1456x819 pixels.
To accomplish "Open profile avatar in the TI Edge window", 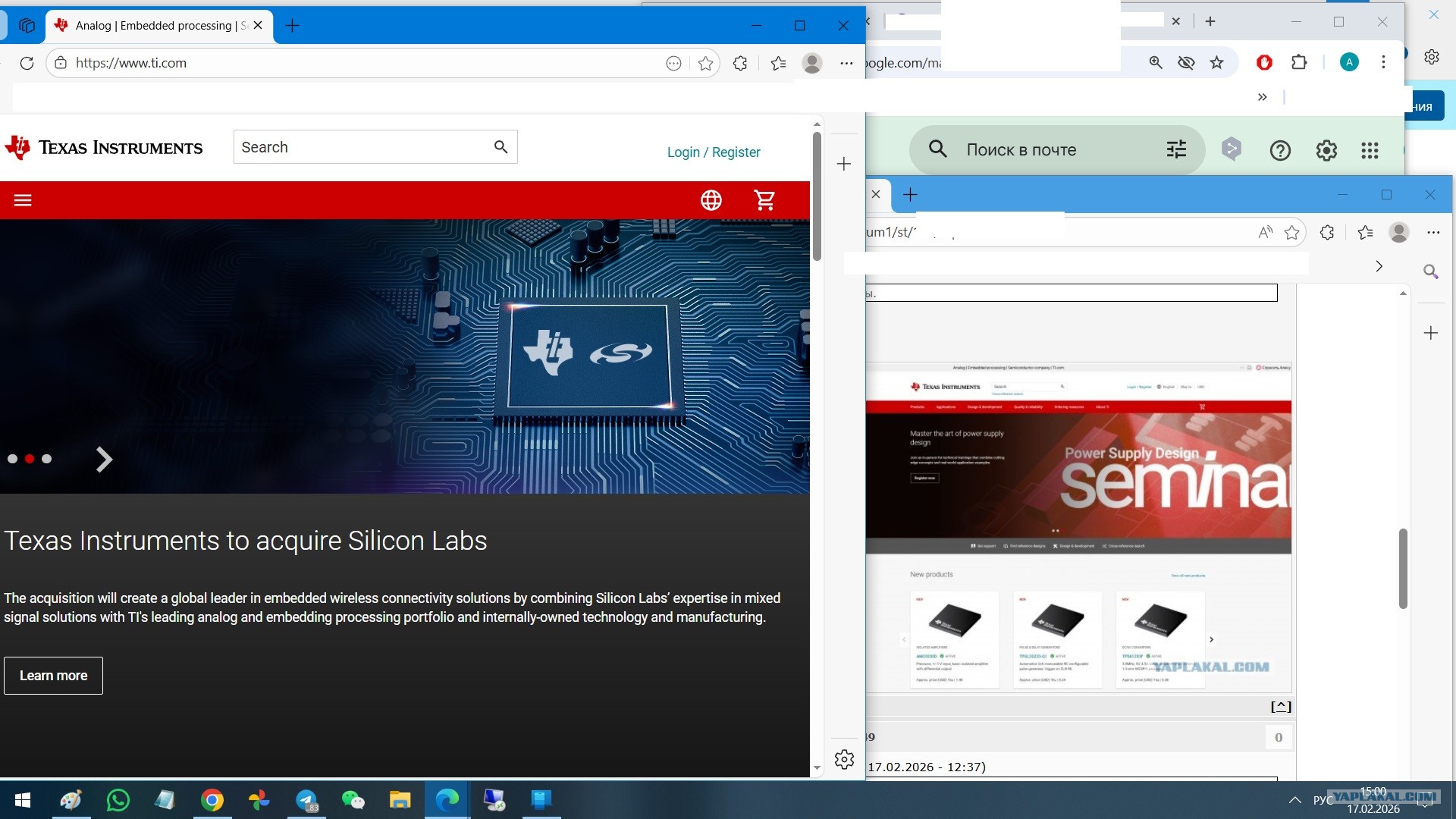I will tap(812, 64).
